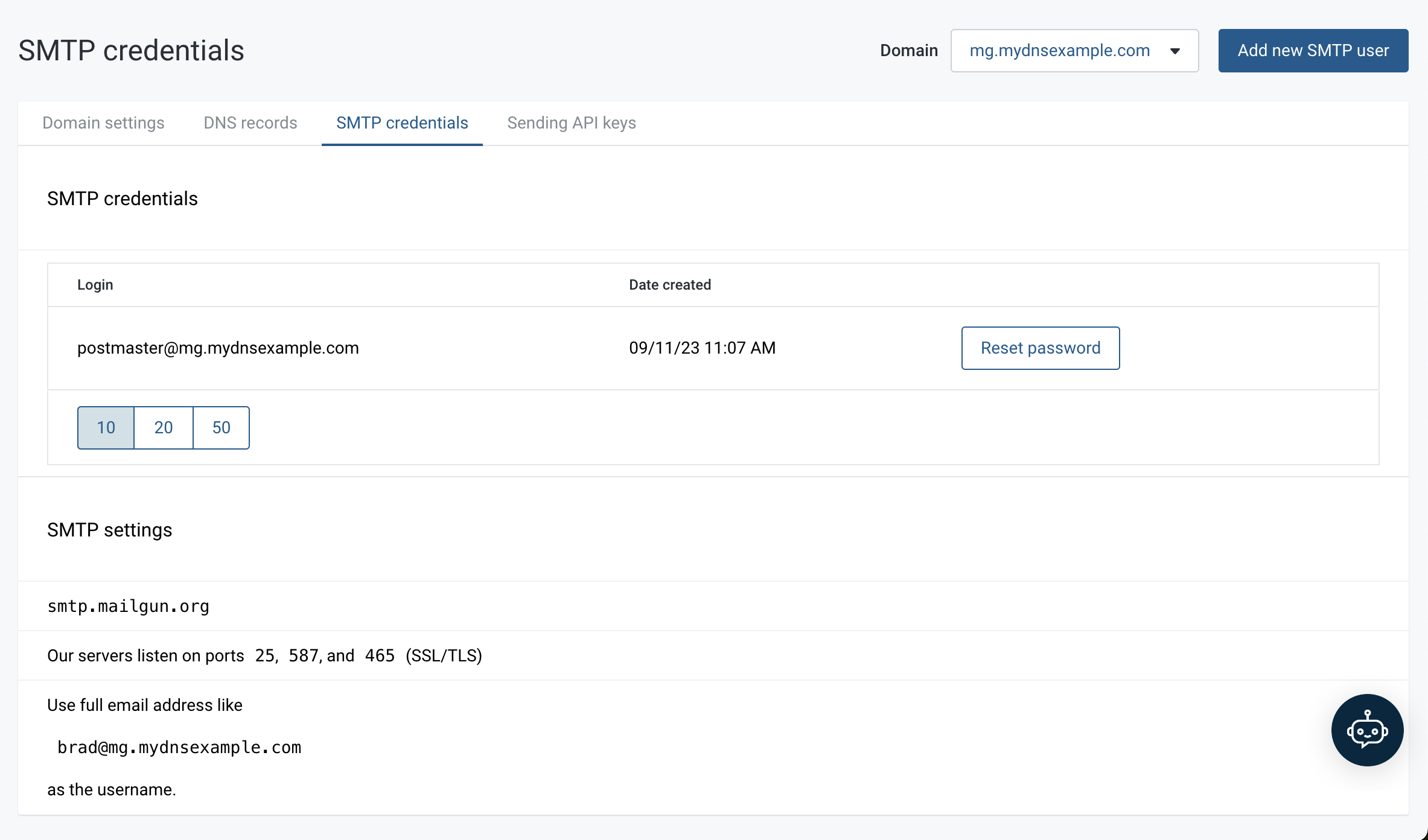Show 20 credentials per page
This screenshot has width=1428, height=840.
pos(163,427)
